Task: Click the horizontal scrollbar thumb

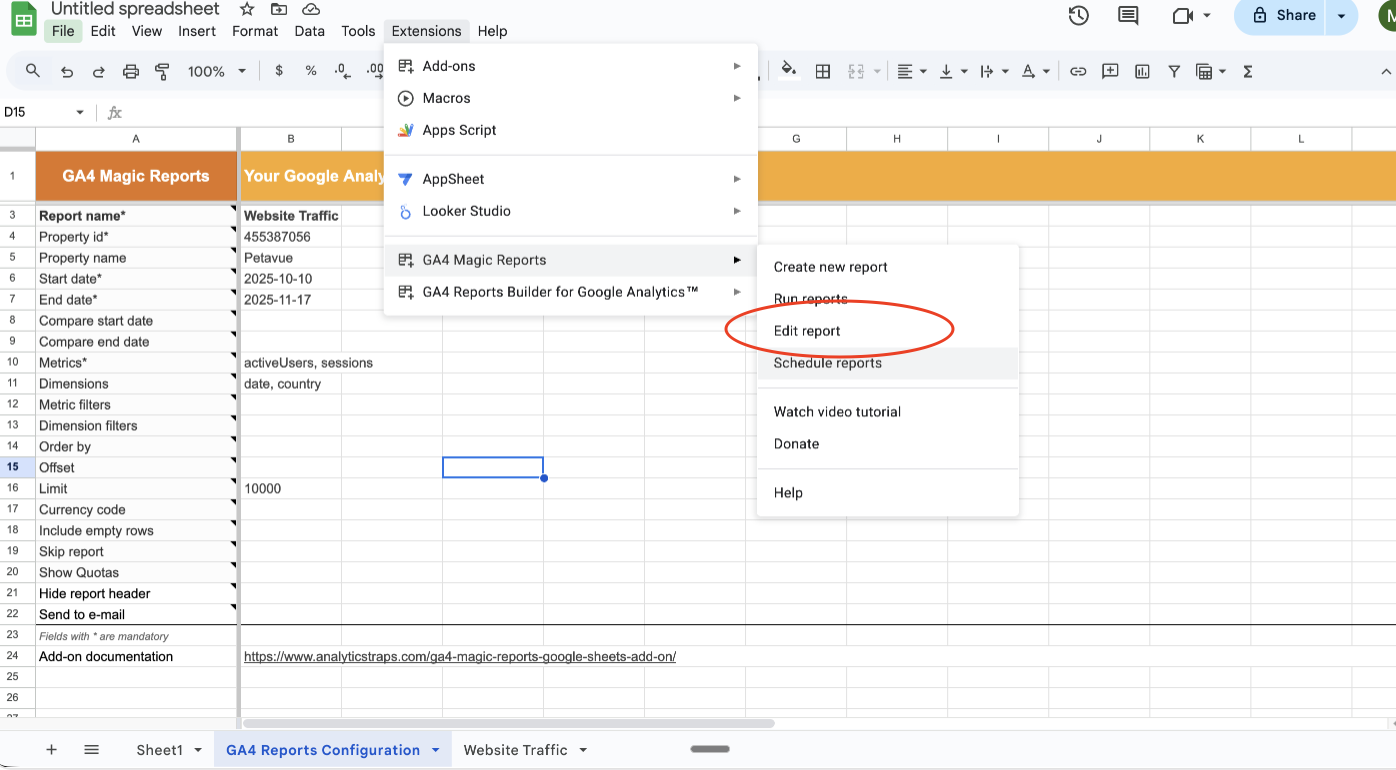Action: (x=509, y=723)
